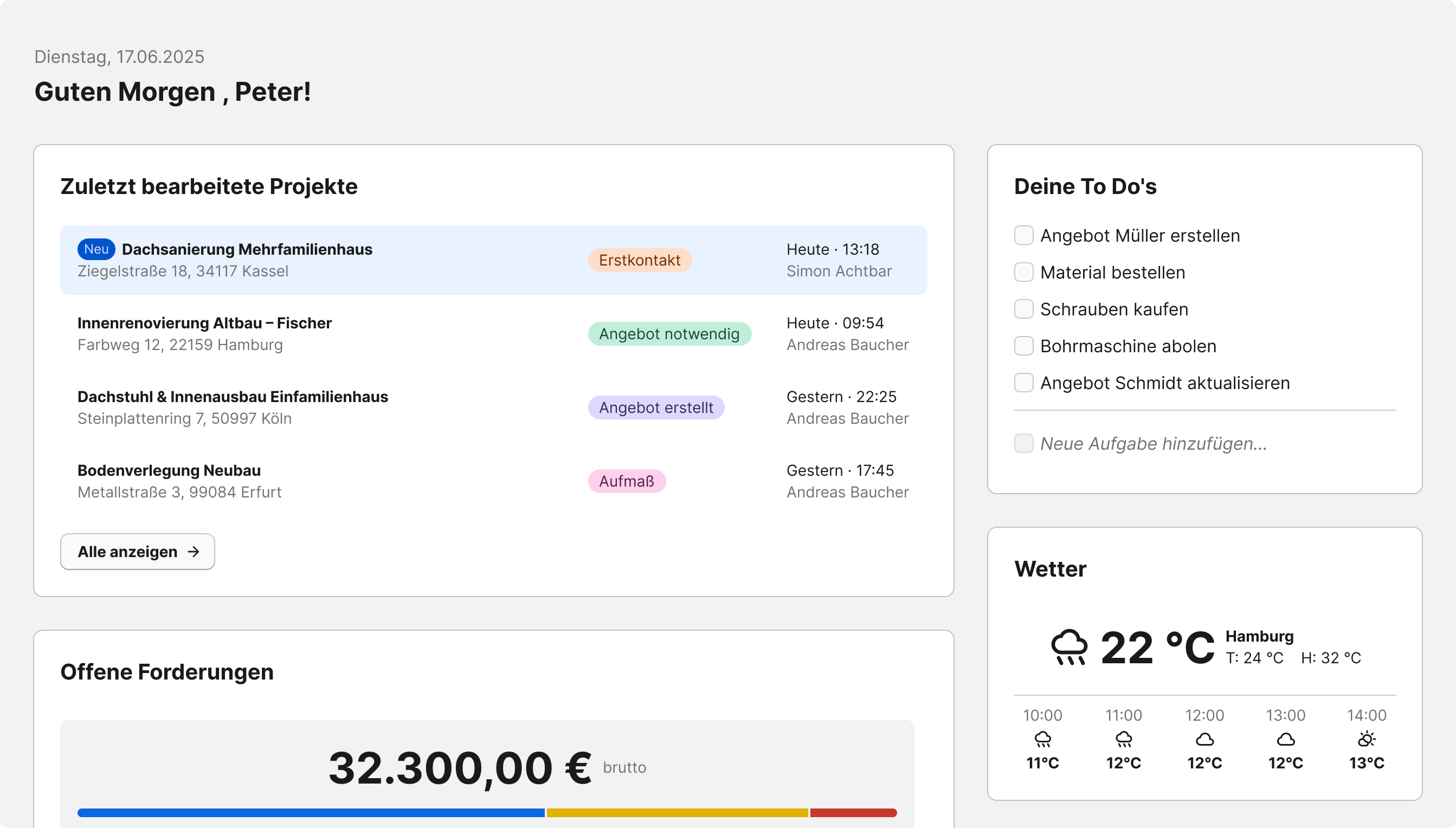
Task: Click the Dienstag, 17.06.2025 date
Action: [x=119, y=57]
